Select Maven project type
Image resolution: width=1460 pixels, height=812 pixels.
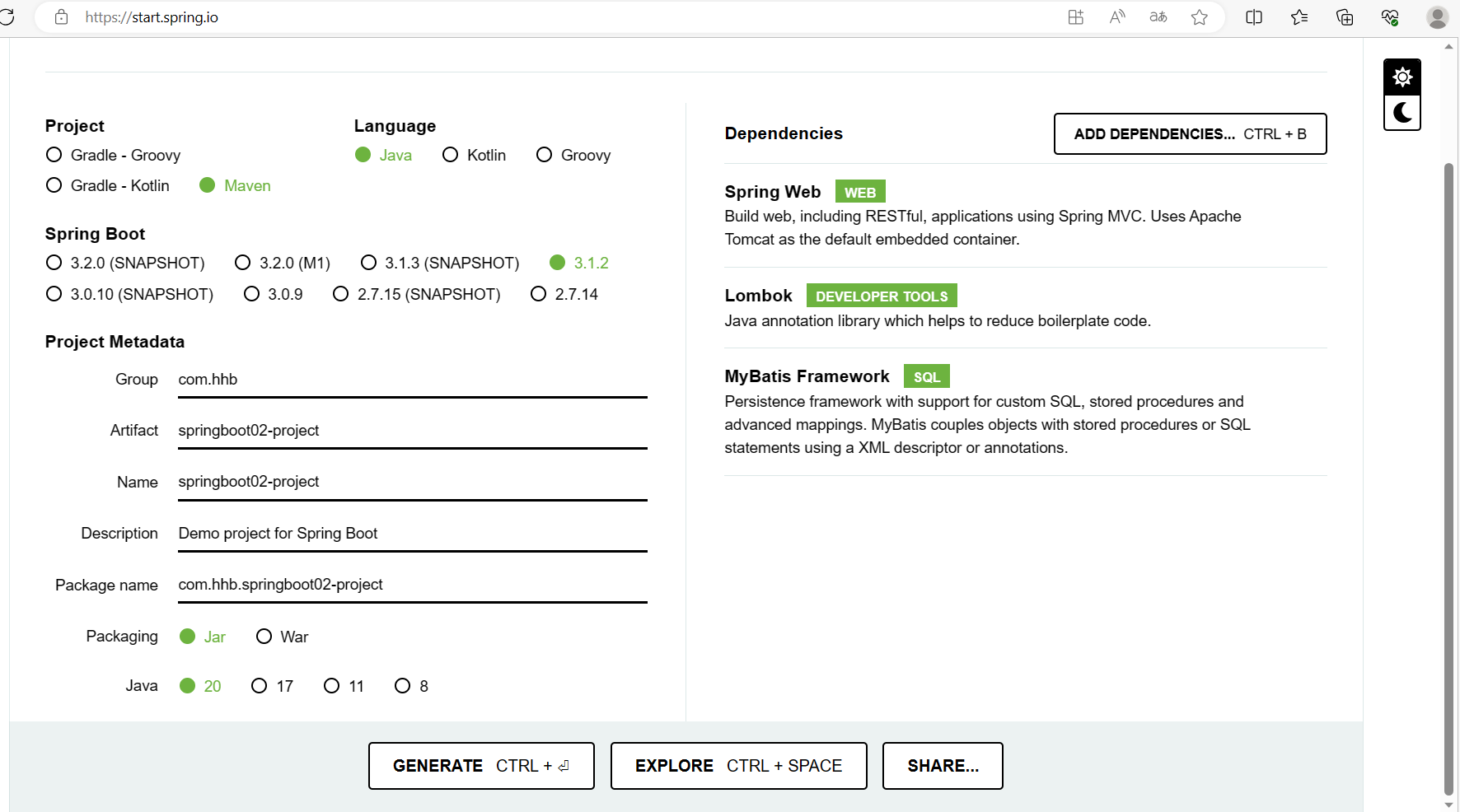(235, 185)
